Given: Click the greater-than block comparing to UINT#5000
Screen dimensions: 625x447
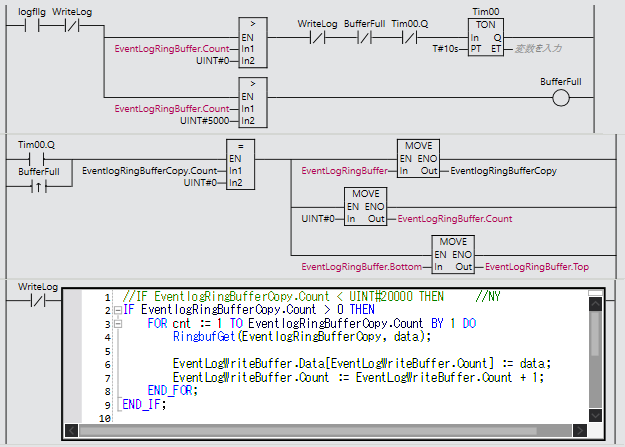Looking at the screenshot, I should [x=254, y=102].
